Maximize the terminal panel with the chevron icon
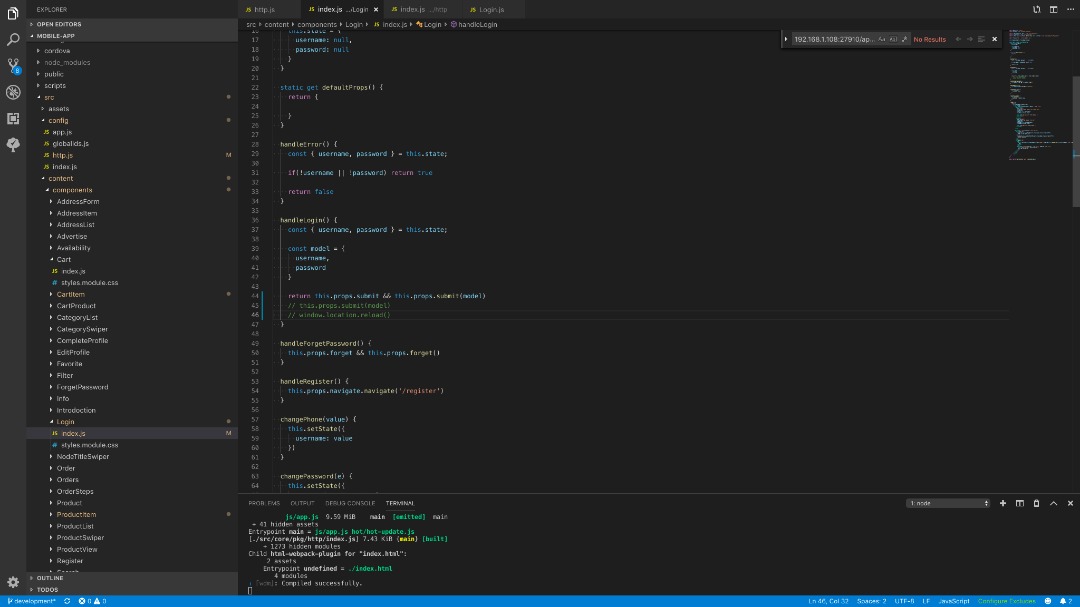Image resolution: width=1080 pixels, height=607 pixels. [x=1053, y=503]
